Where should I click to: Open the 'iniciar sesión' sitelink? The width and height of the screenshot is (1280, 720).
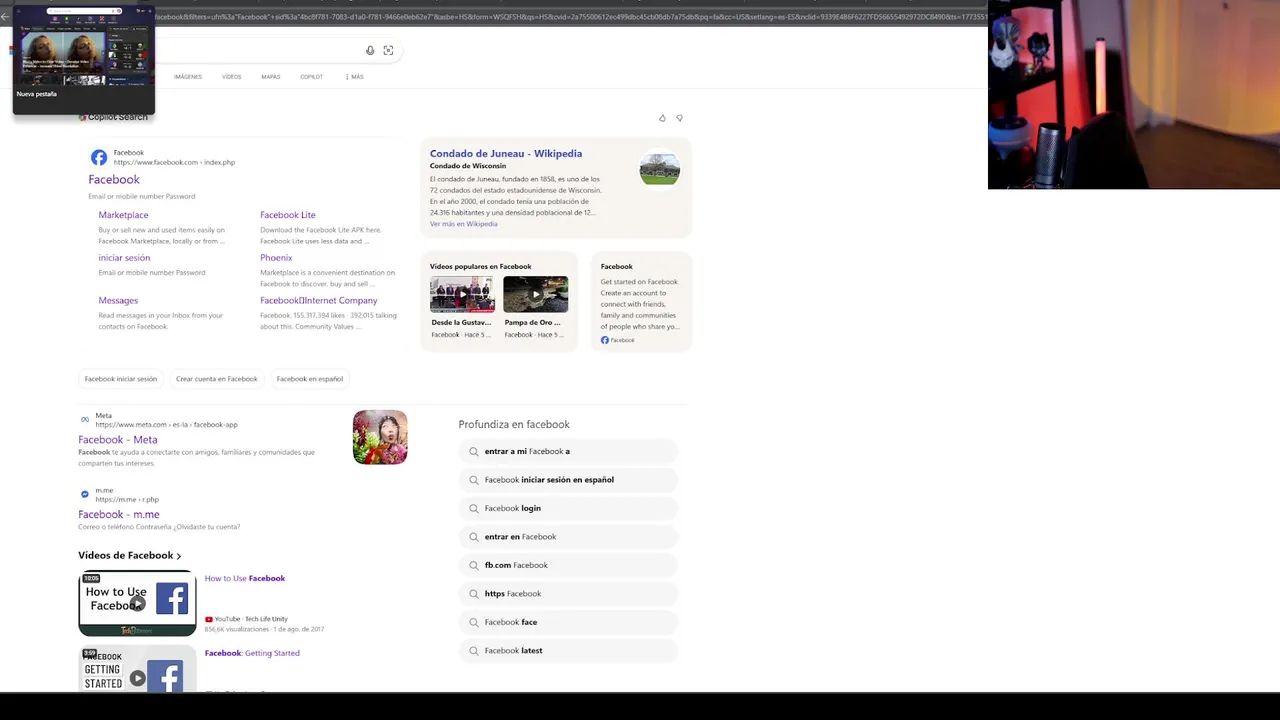coord(124,258)
